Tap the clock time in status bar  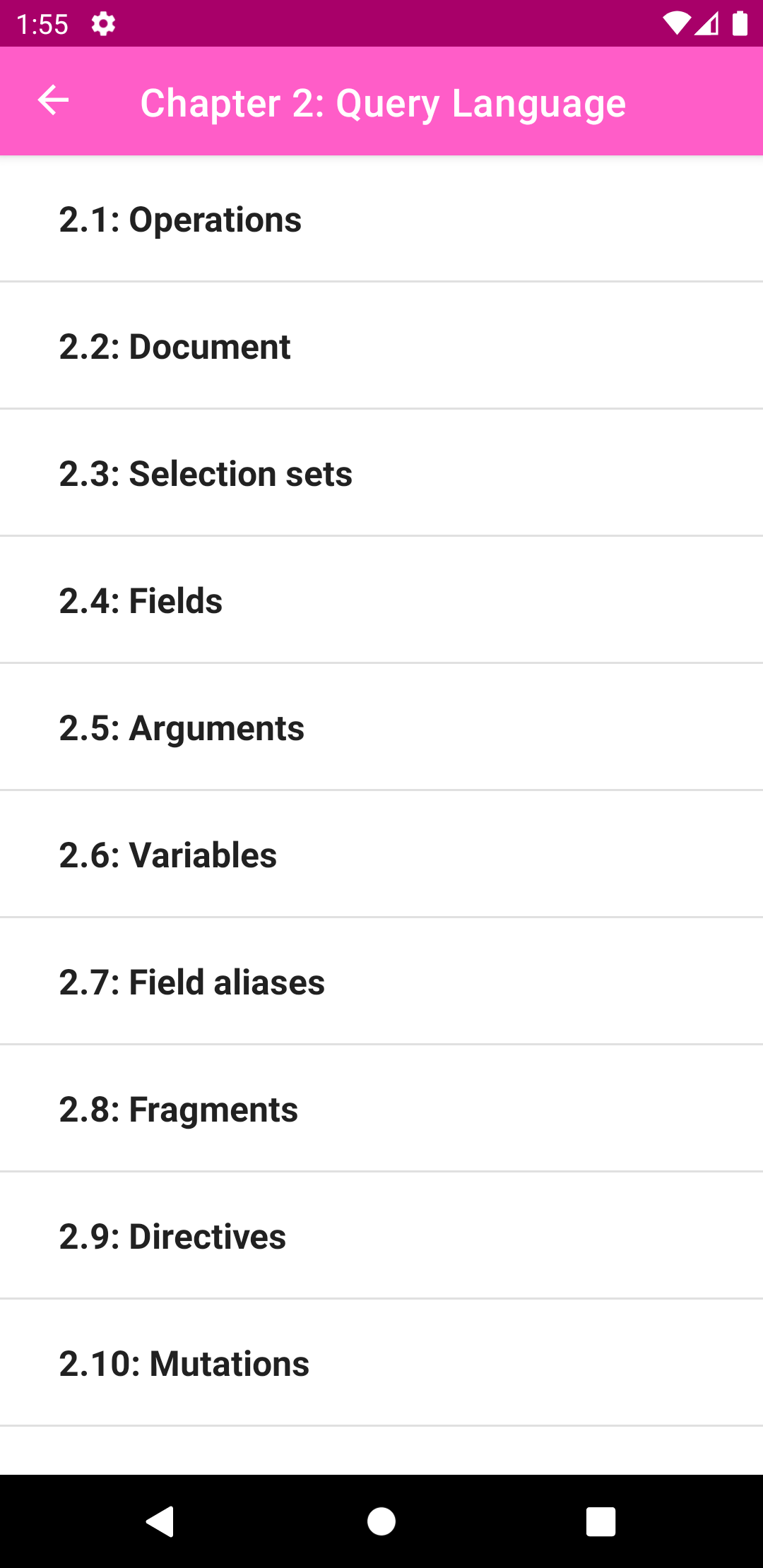pos(42,25)
